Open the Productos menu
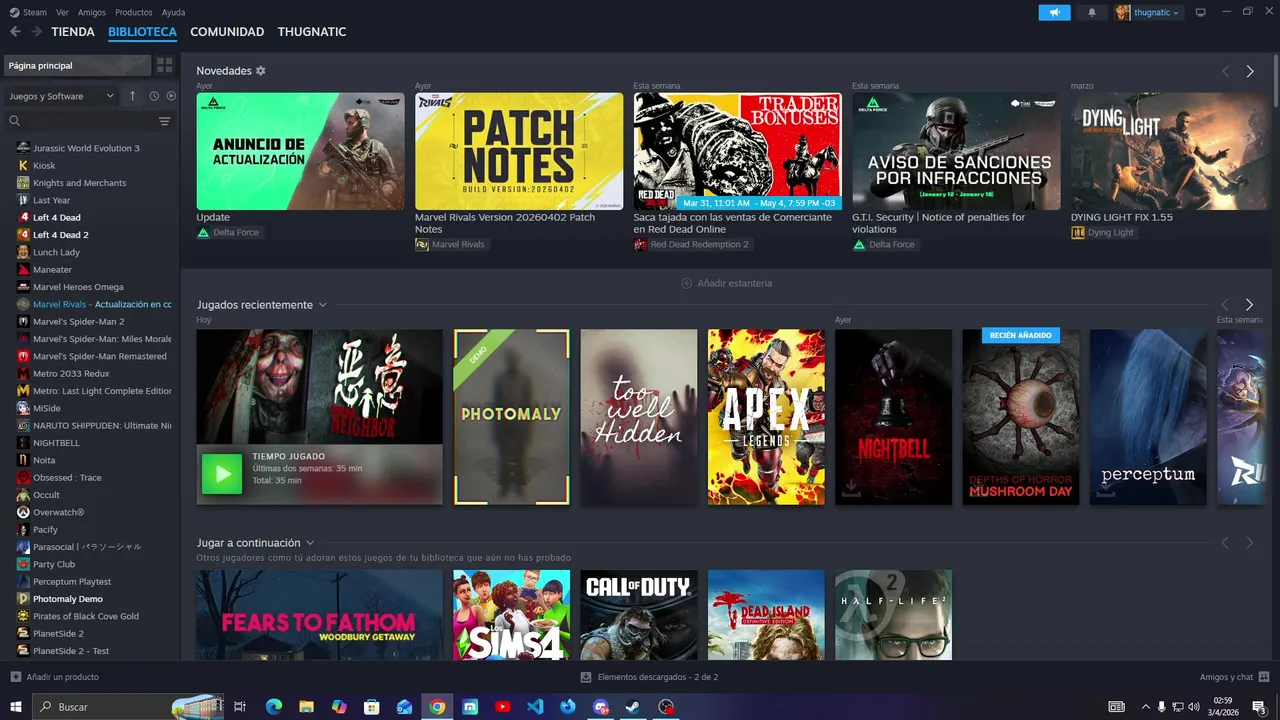The height and width of the screenshot is (720, 1280). tap(134, 12)
